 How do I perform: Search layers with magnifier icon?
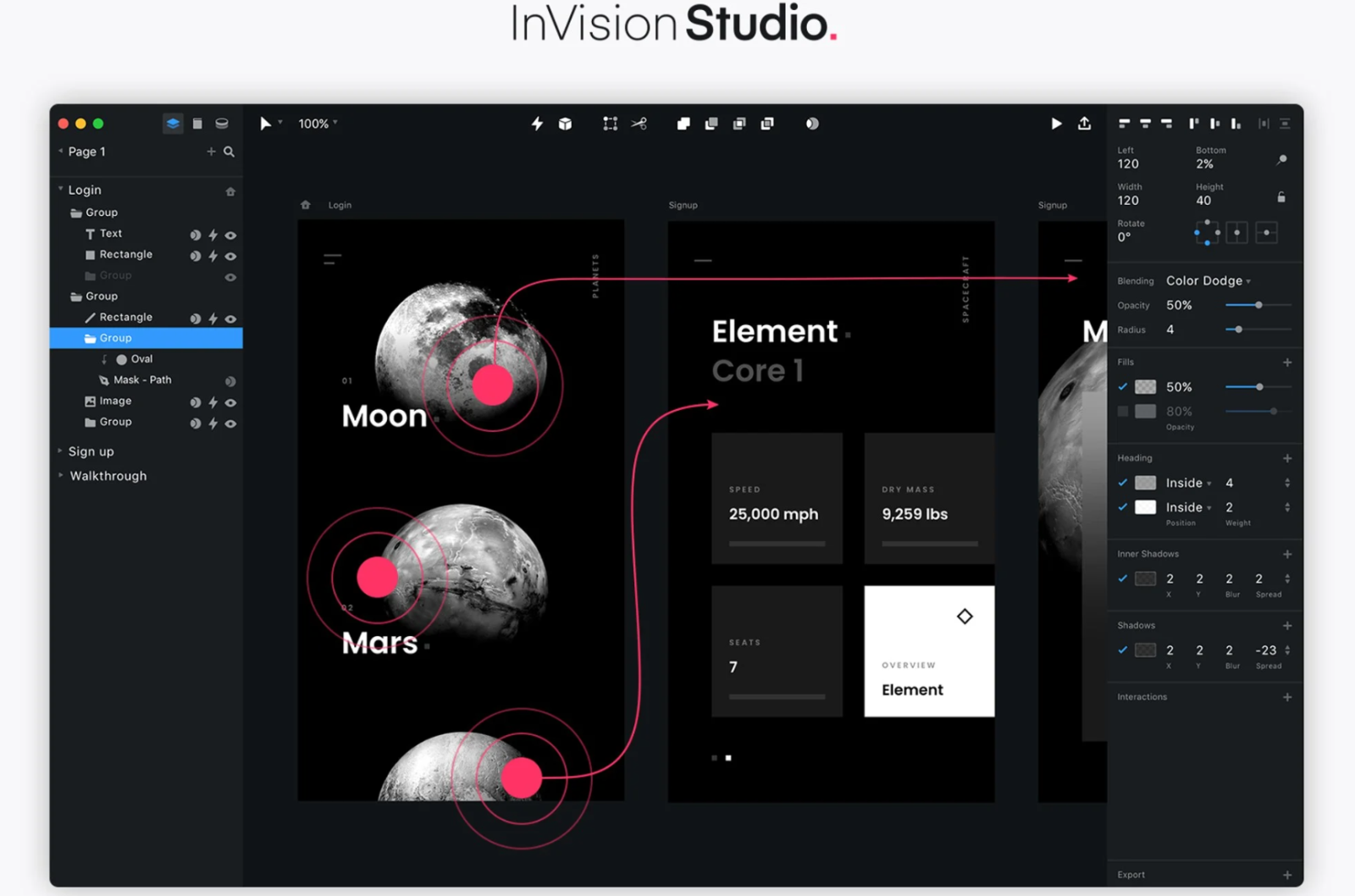point(229,152)
